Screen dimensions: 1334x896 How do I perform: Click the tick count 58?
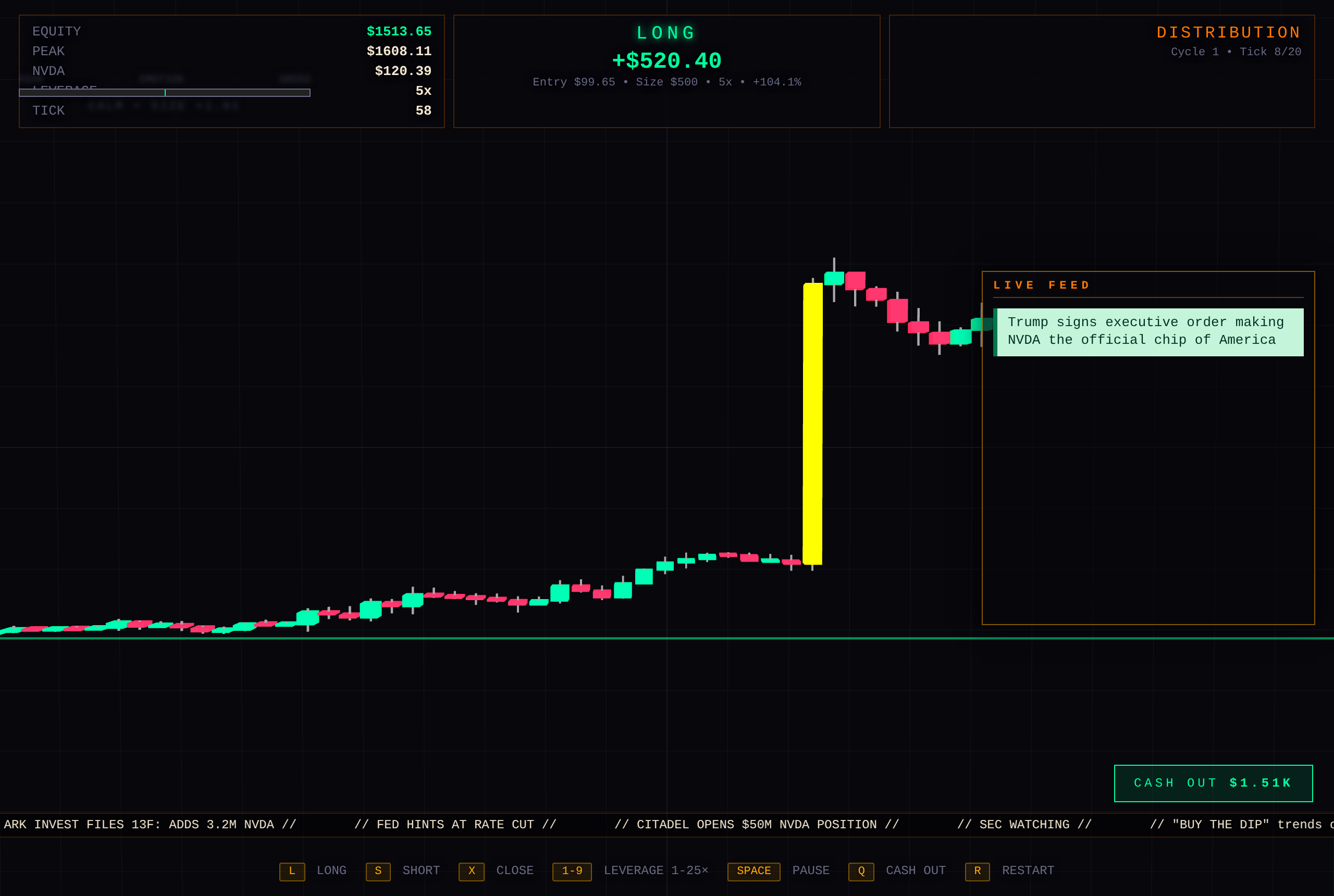424,111
